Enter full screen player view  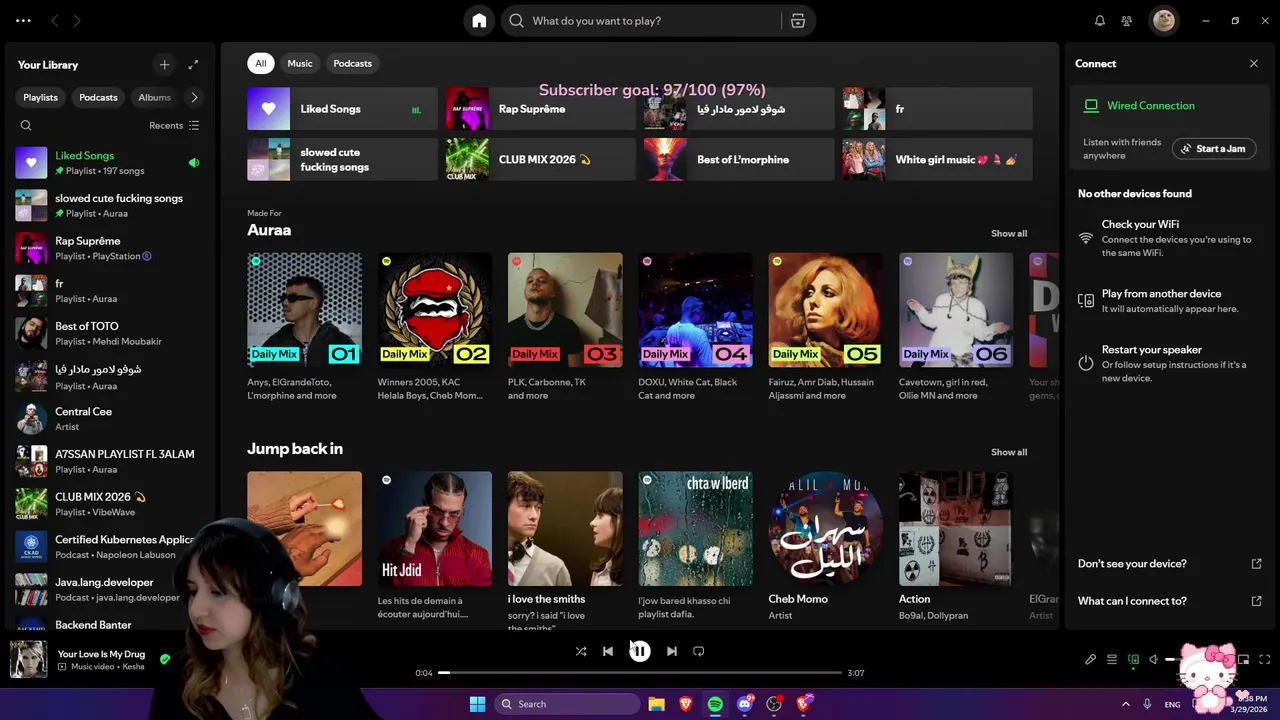click(1265, 660)
